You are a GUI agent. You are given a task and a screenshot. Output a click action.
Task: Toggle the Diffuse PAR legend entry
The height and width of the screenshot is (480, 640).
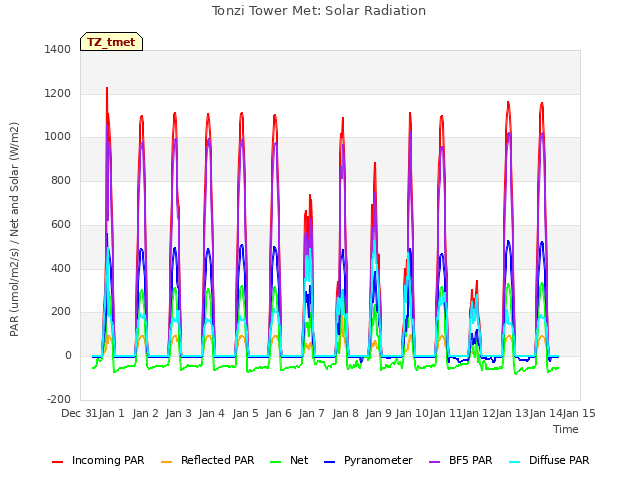(549, 460)
